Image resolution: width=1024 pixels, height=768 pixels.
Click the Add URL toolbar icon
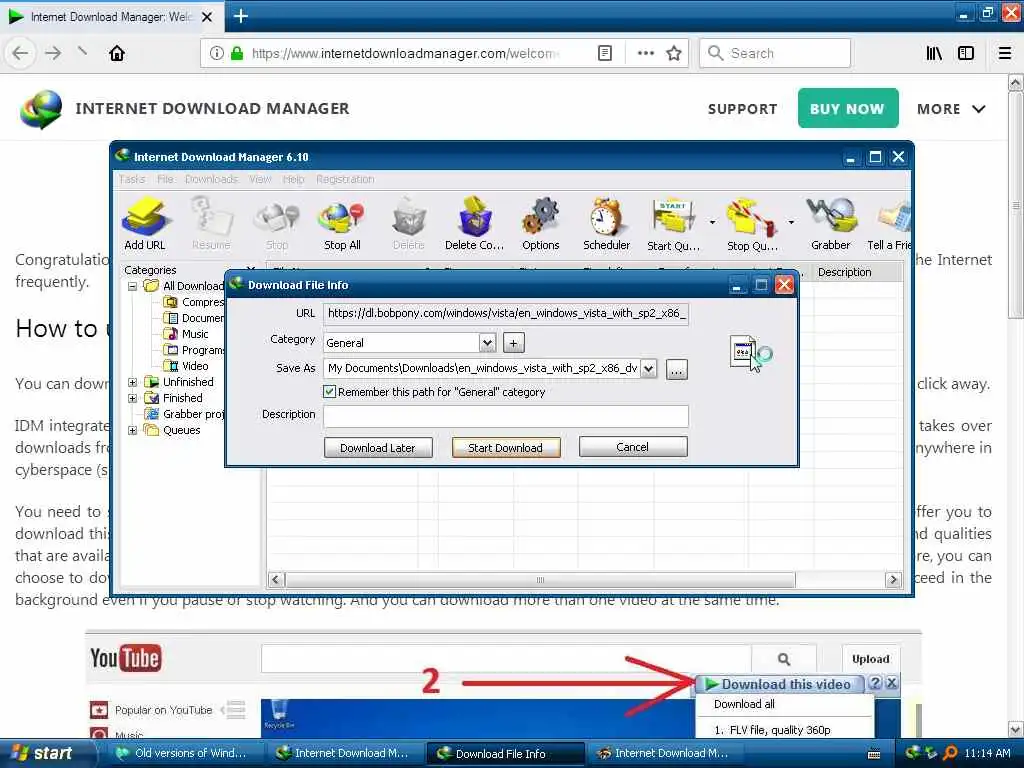point(145,225)
